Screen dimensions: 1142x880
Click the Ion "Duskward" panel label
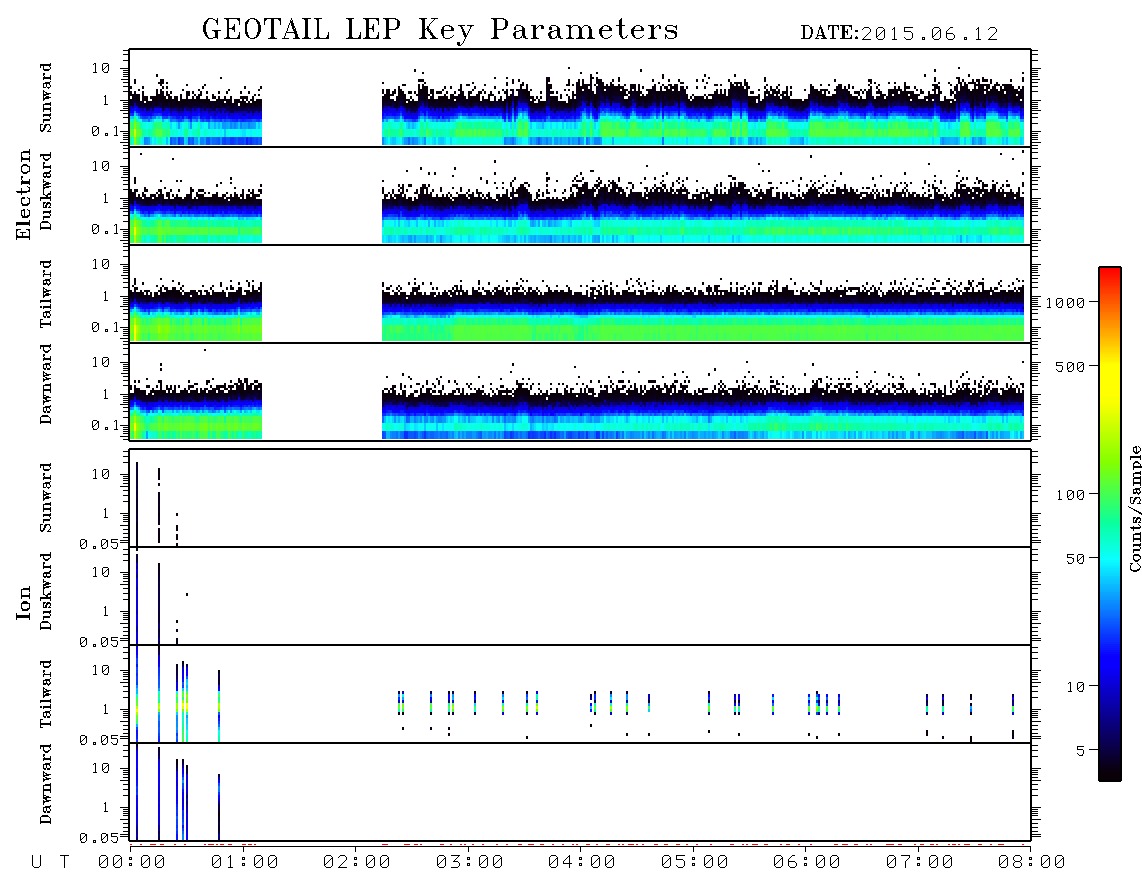point(46,591)
